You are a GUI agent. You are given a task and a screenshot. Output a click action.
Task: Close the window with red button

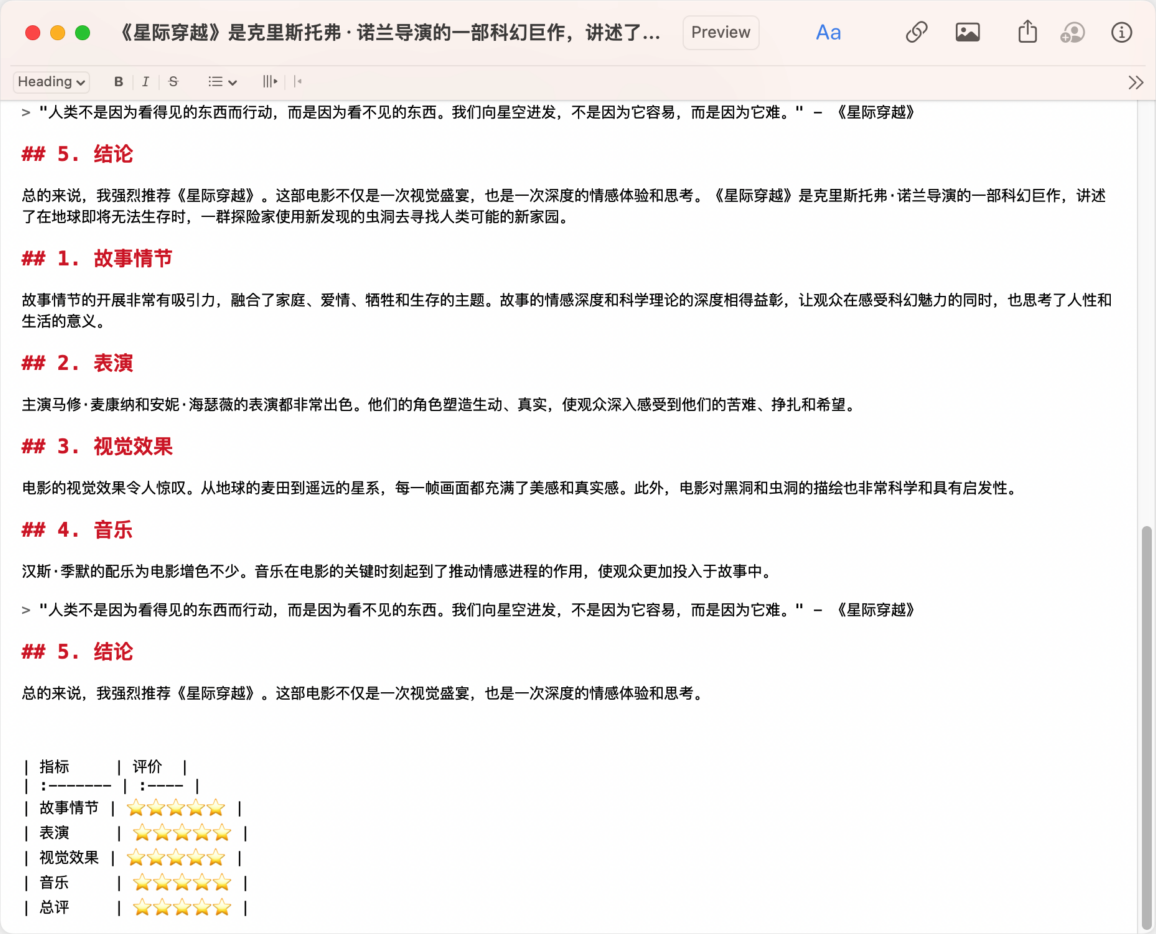(32, 32)
